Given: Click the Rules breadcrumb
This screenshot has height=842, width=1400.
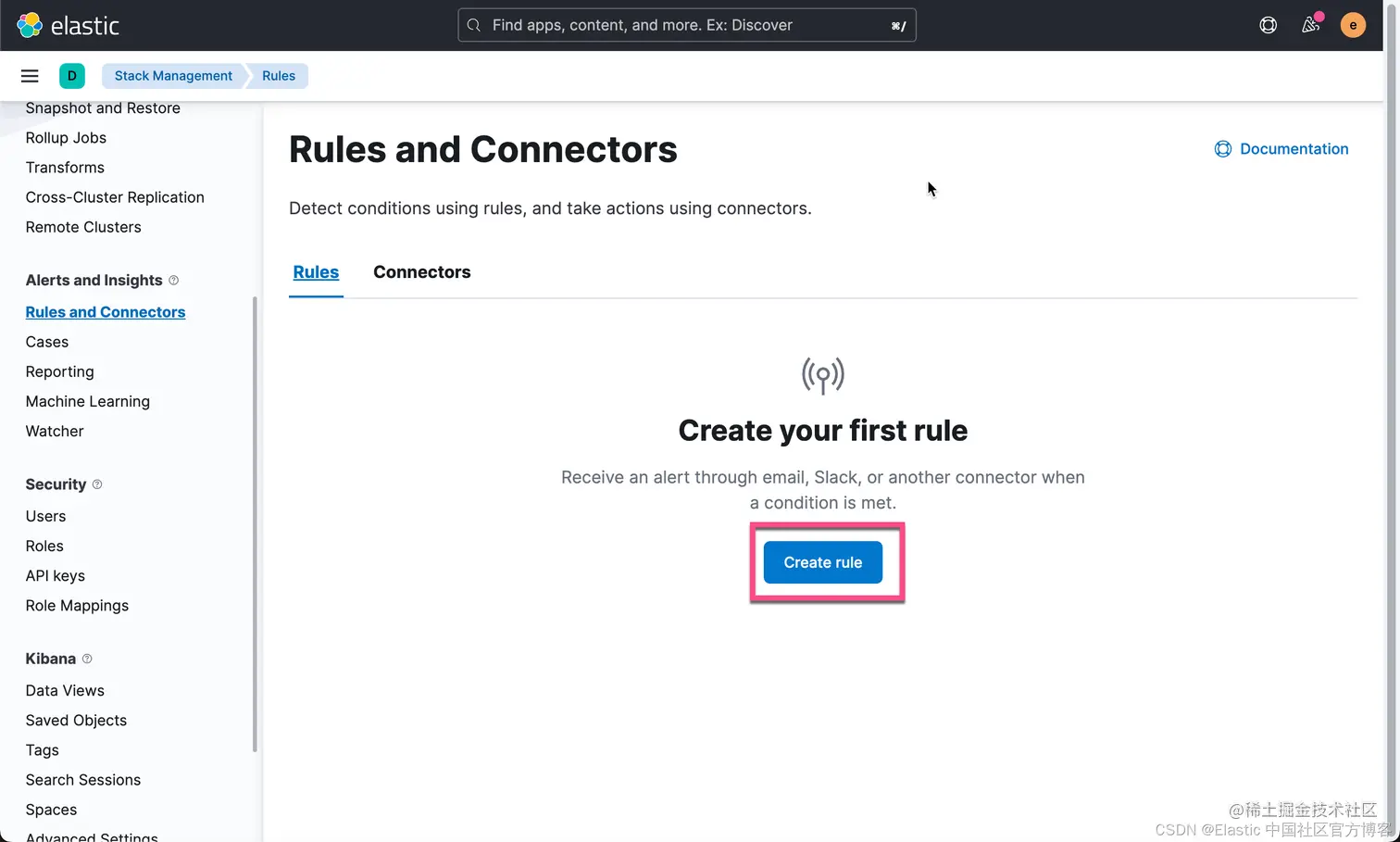Looking at the screenshot, I should pos(279,76).
